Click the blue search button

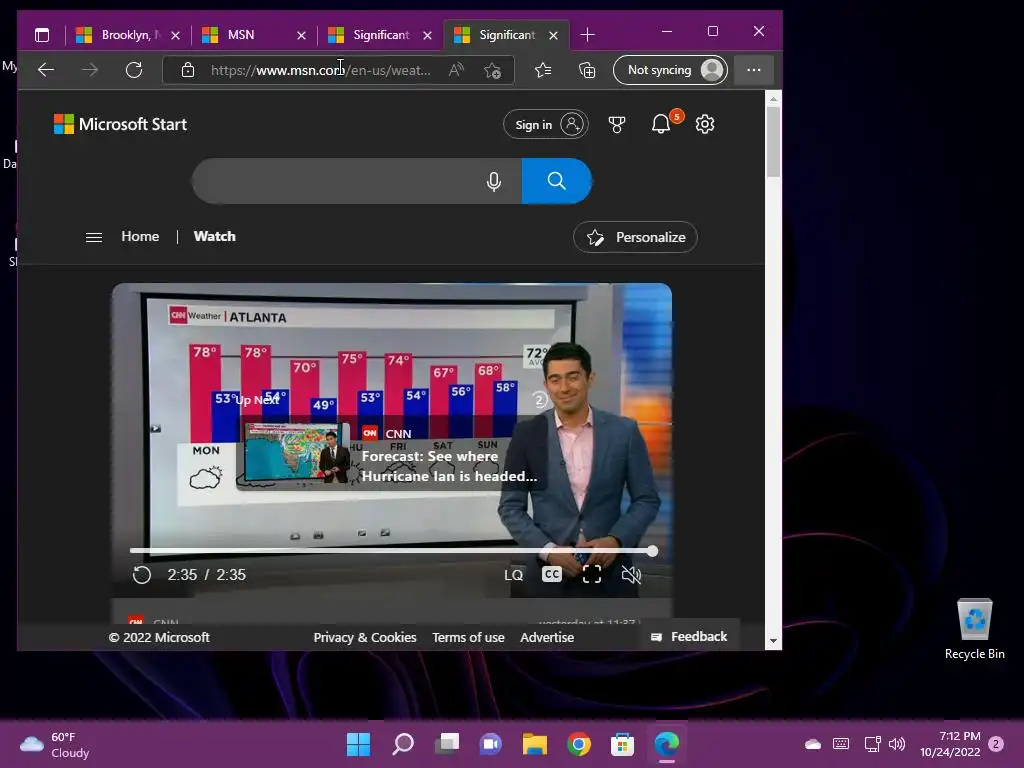click(x=556, y=181)
